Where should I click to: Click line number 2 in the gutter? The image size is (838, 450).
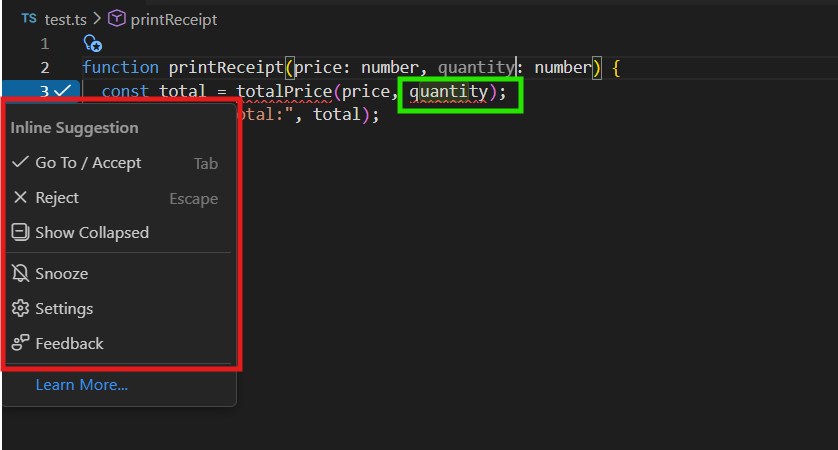45,67
